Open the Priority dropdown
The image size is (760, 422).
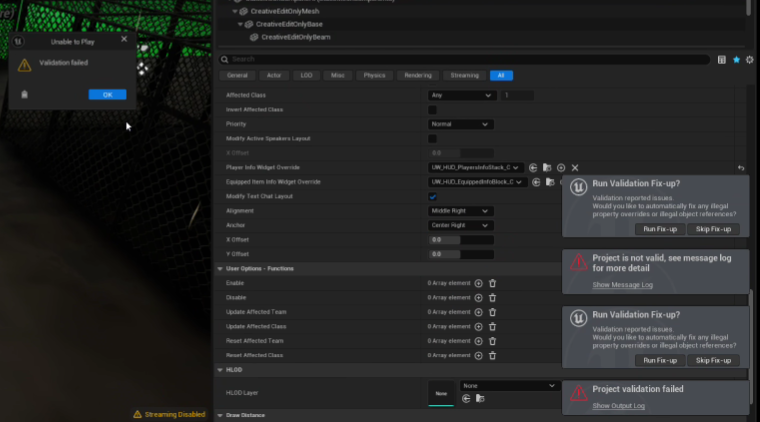point(460,125)
